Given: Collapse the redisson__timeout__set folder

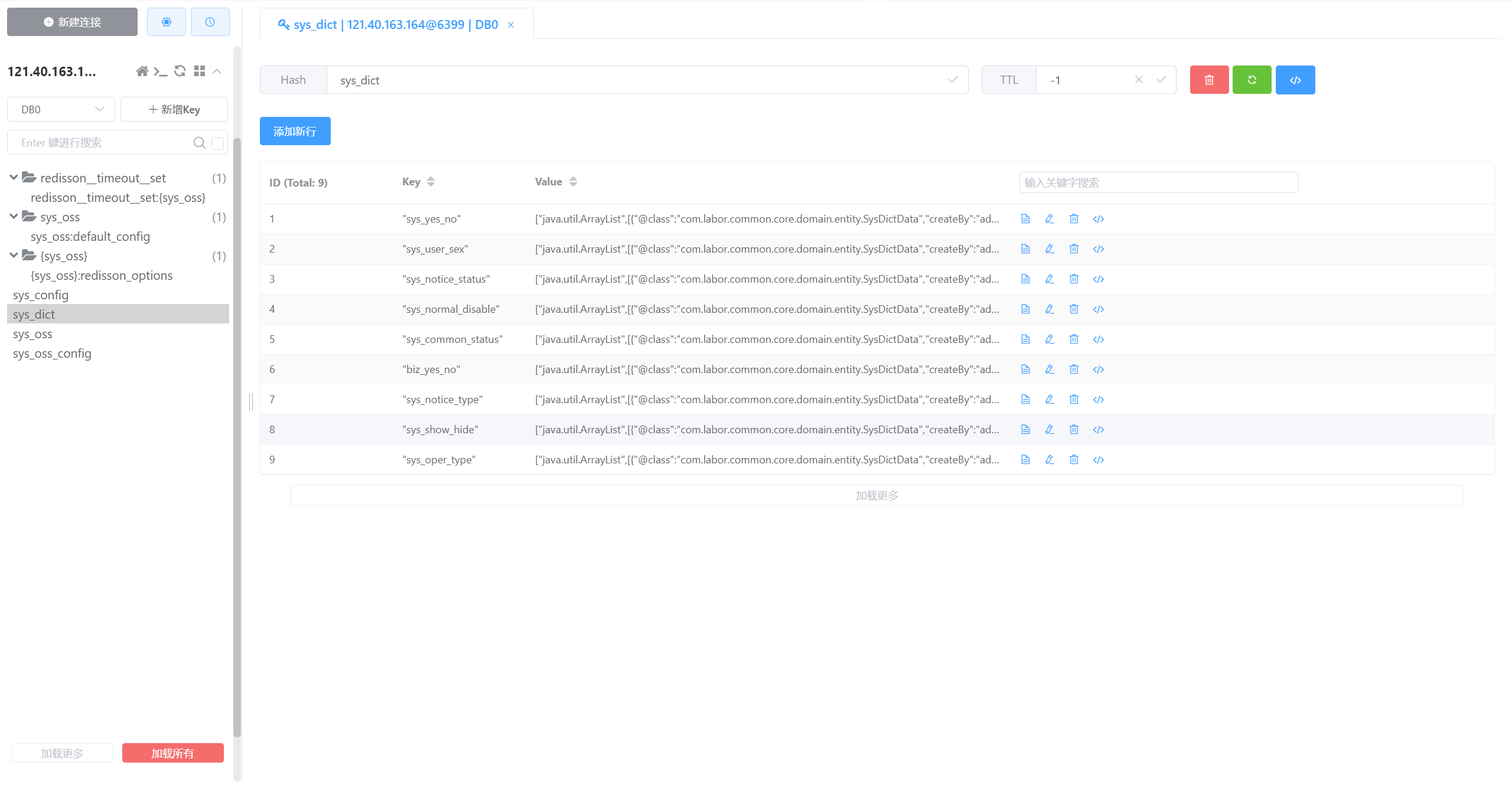Looking at the screenshot, I should coord(14,178).
